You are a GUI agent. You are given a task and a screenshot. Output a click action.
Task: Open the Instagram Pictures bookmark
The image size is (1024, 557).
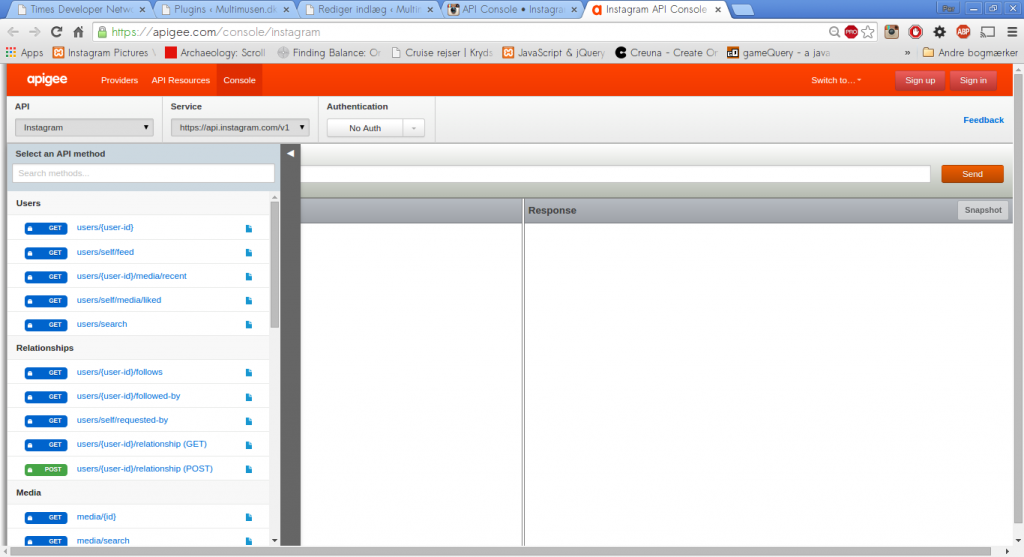(x=104, y=53)
